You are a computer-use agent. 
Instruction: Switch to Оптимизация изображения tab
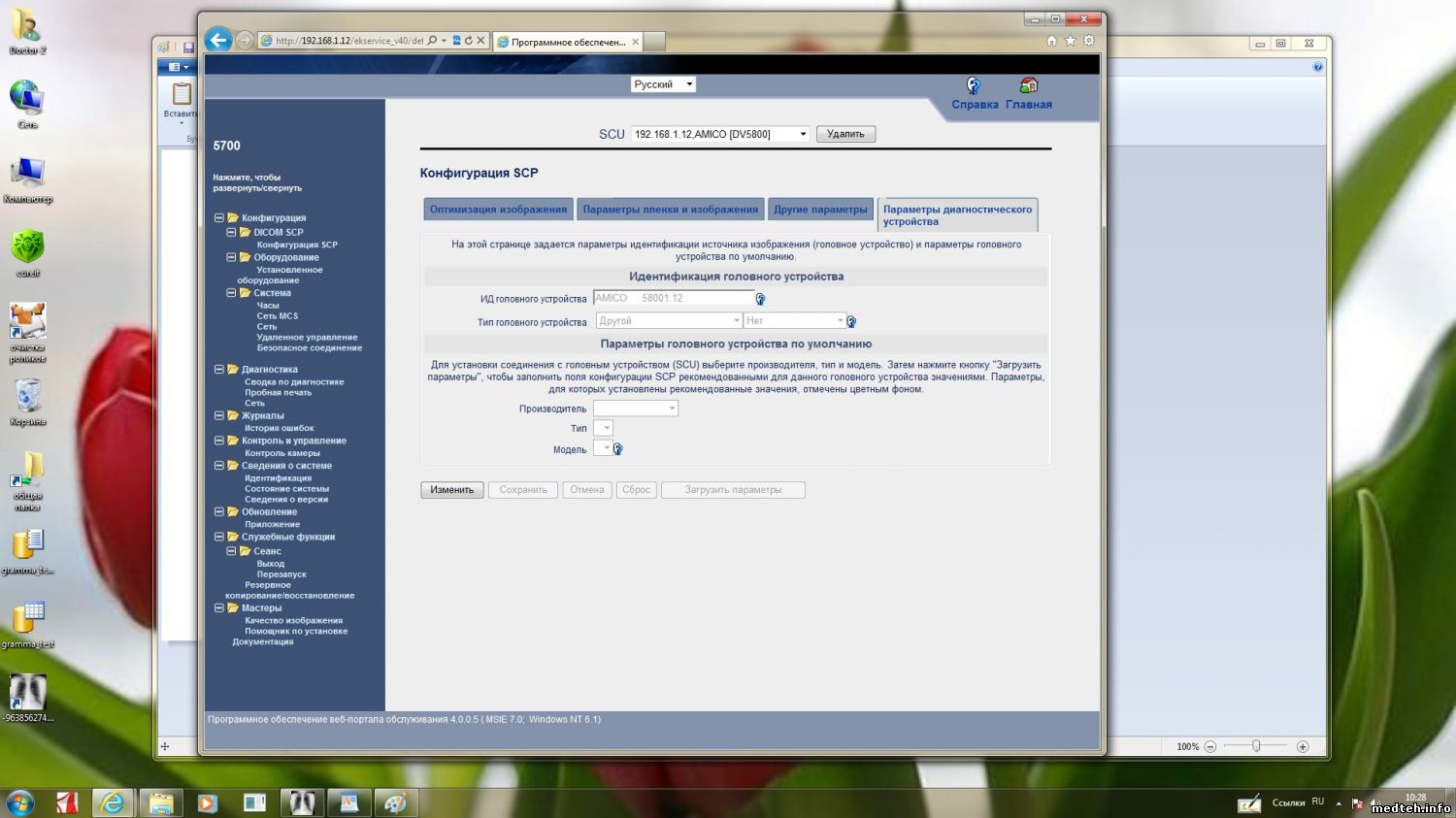pyautogui.click(x=498, y=210)
